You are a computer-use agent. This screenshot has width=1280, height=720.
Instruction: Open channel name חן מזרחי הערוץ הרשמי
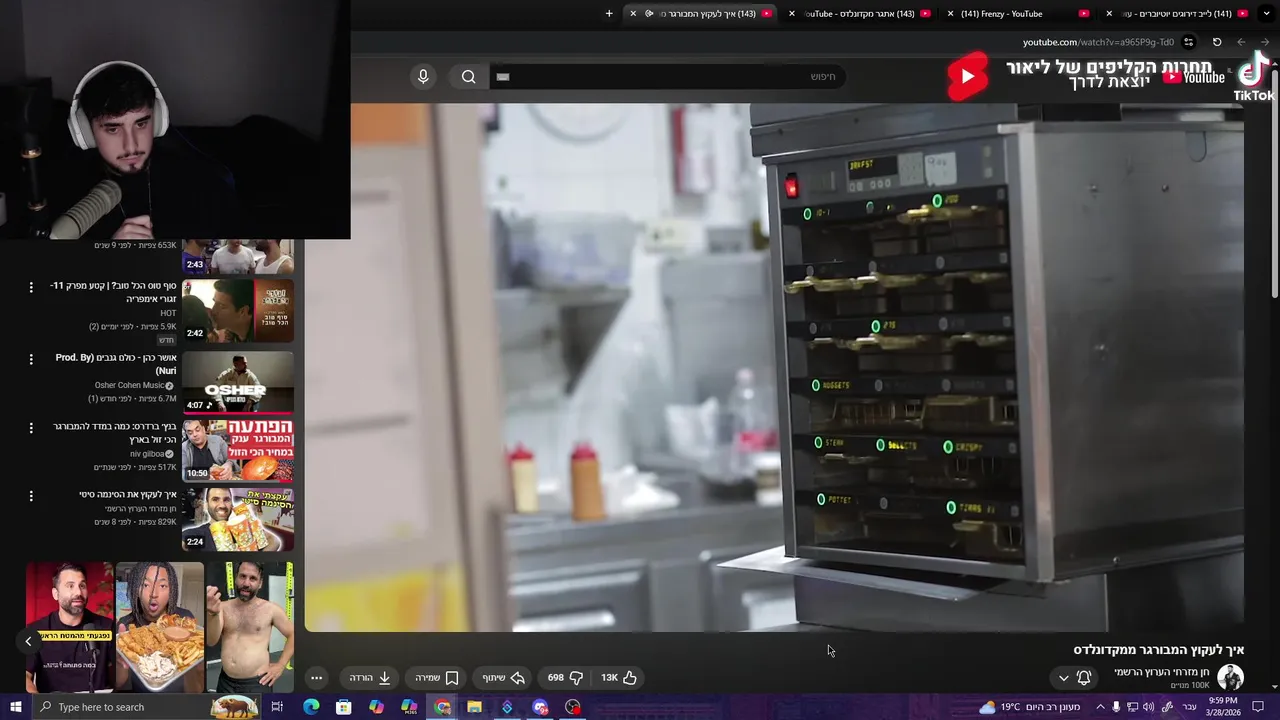1161,672
